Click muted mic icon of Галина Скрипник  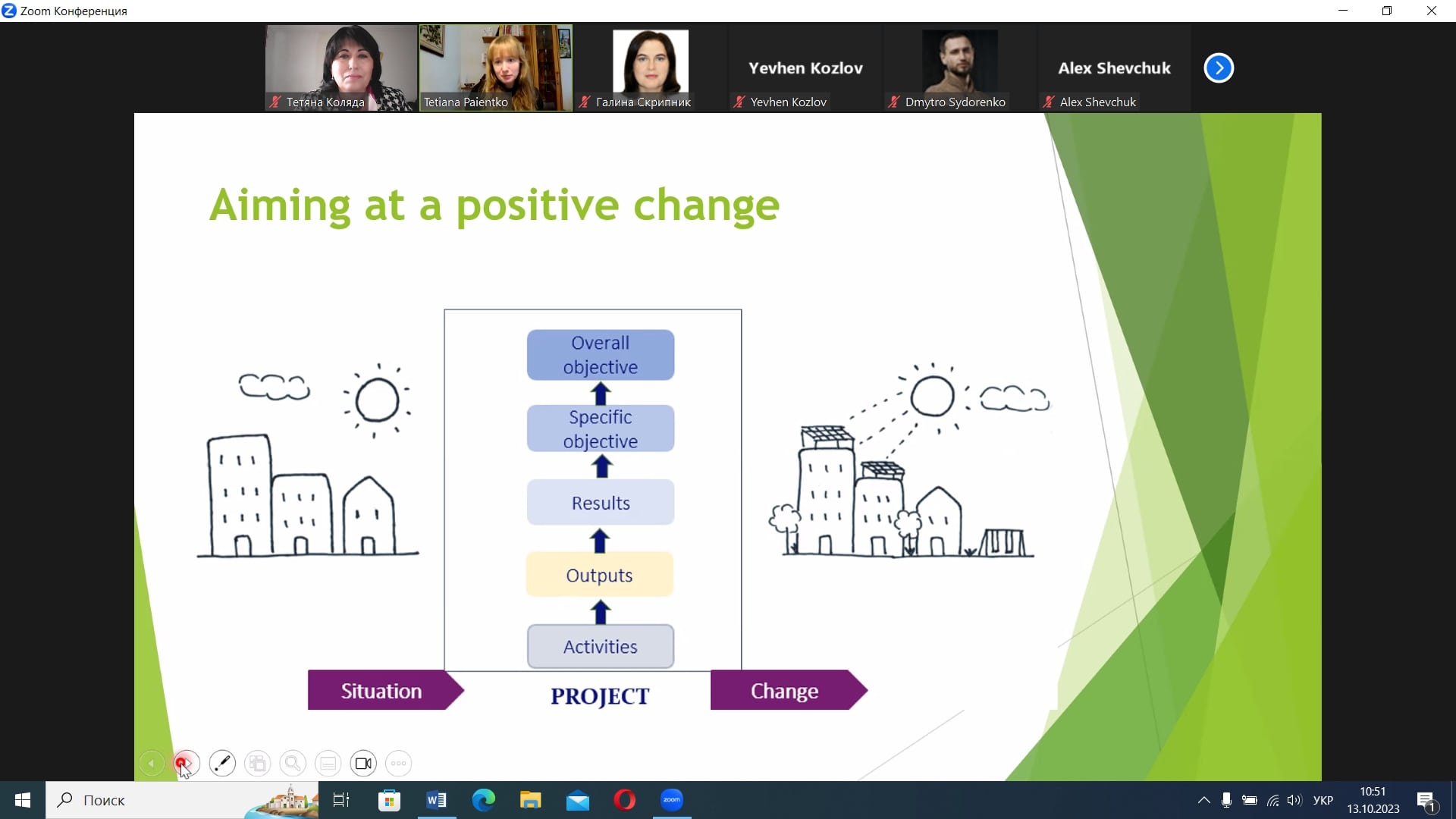(x=585, y=102)
